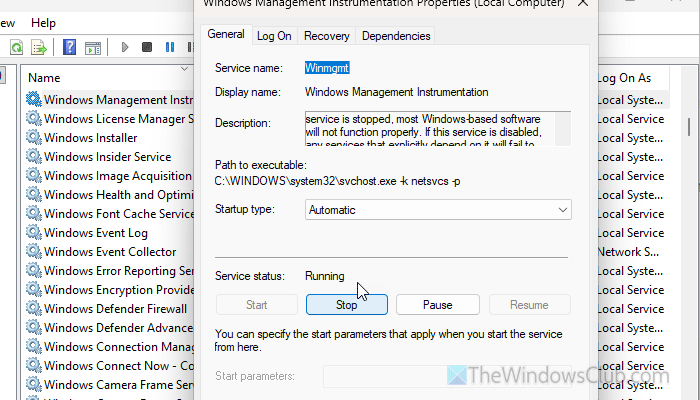Click the disabled Start button
The height and width of the screenshot is (400, 700).
pyautogui.click(x=257, y=305)
